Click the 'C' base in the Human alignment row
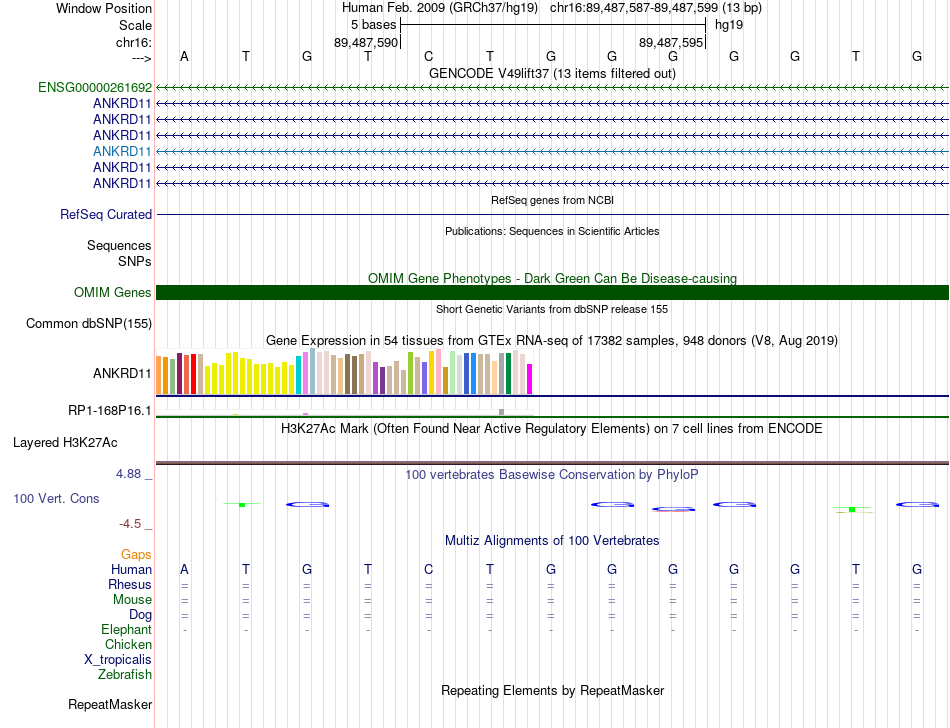Viewport: 950px width, 728px height. click(x=428, y=570)
